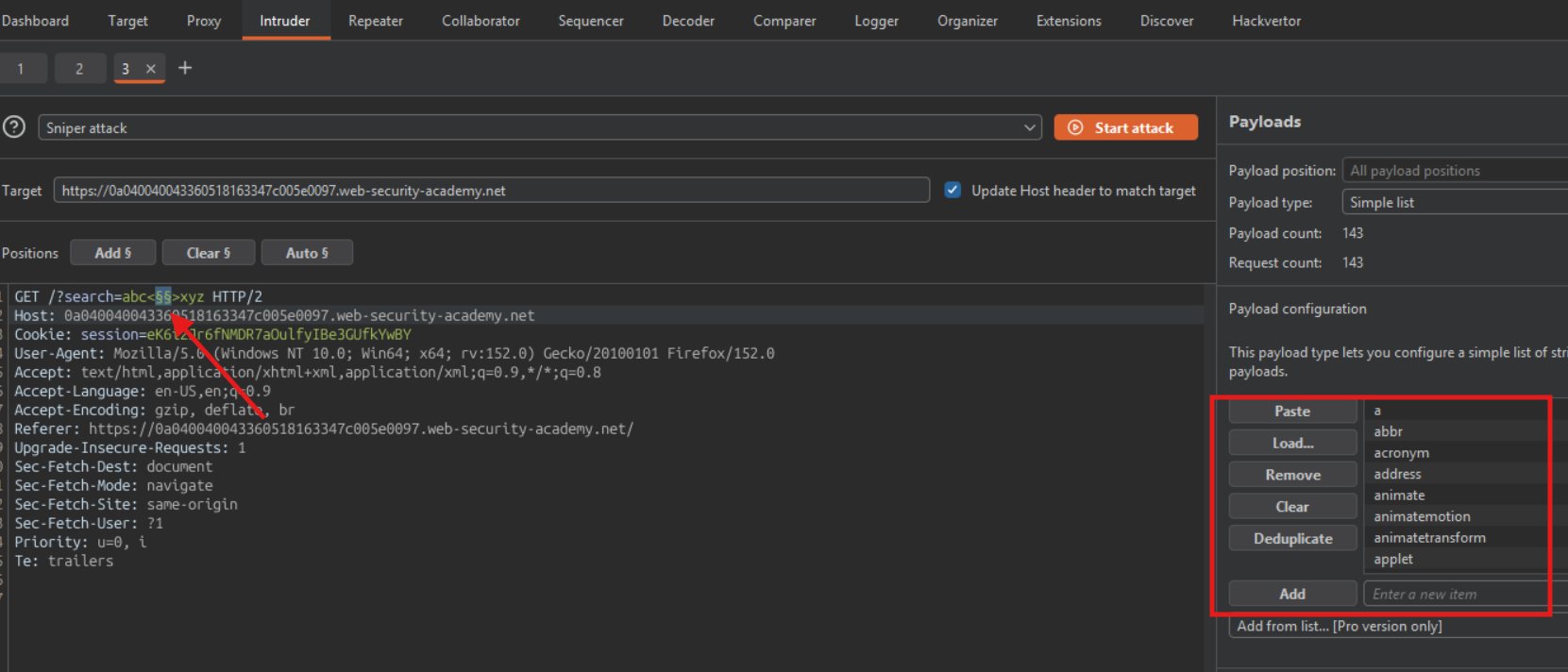Click the Sec-Fetch-Dest: document line
This screenshot has height=672, width=1568.
(113, 466)
